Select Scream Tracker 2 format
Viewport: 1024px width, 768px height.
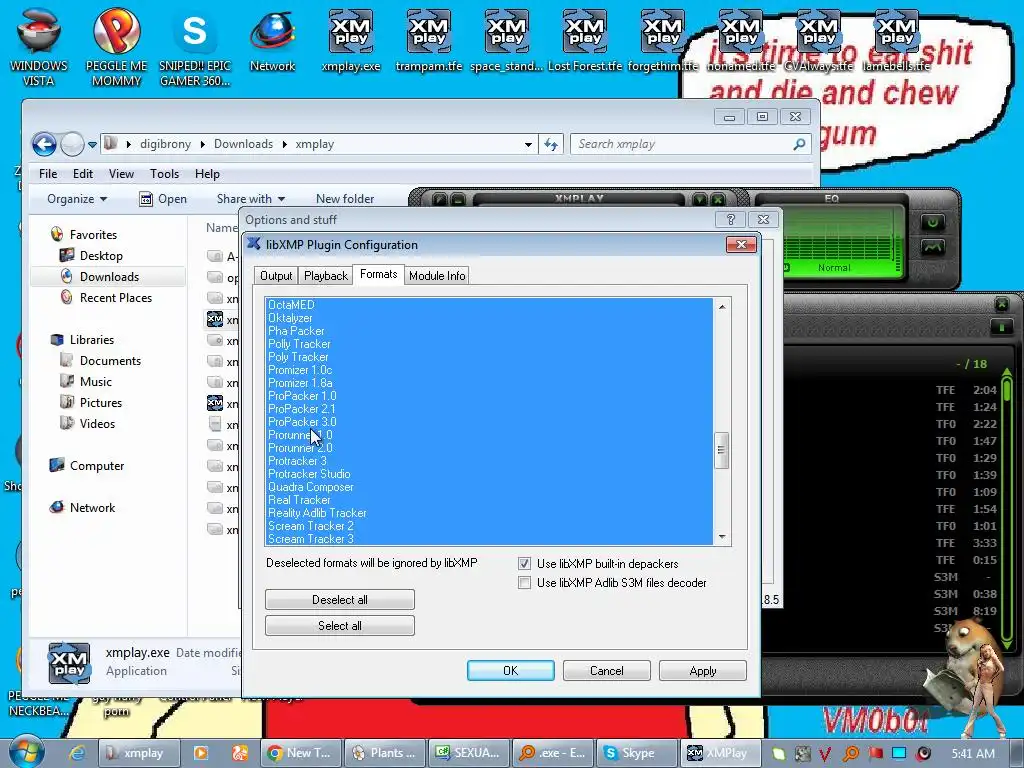pos(489,526)
